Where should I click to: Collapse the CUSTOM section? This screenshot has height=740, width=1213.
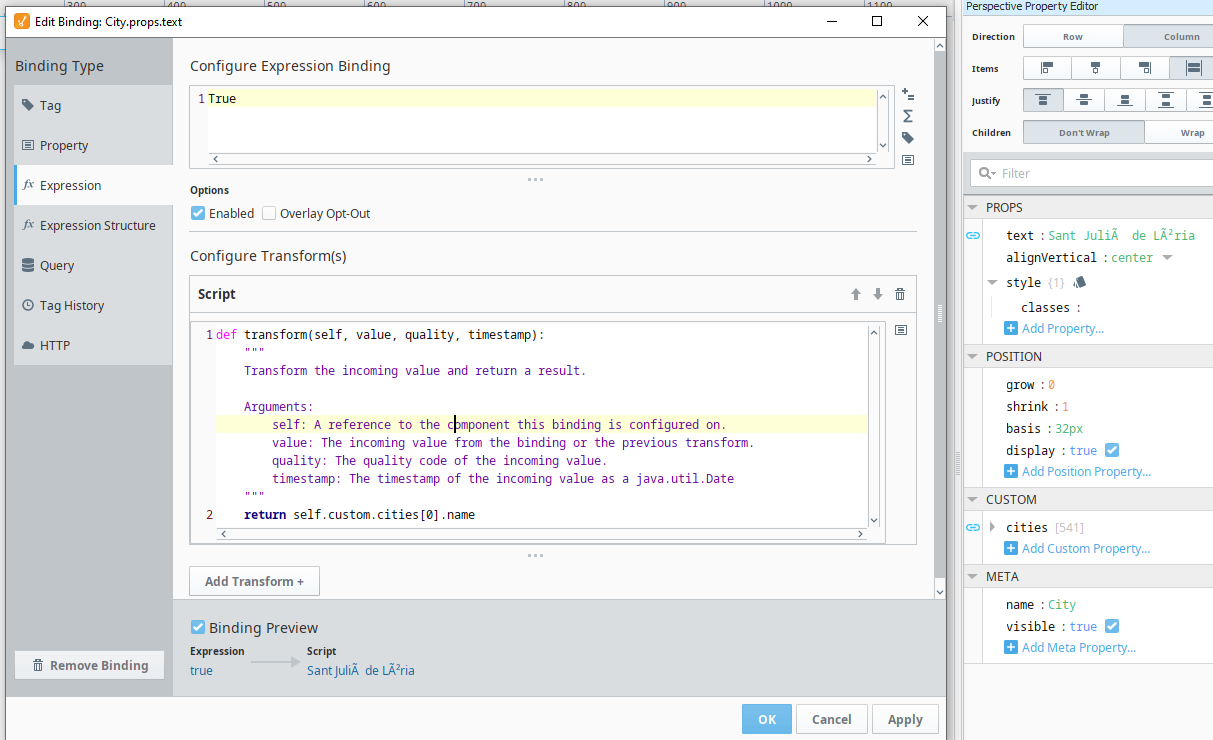click(974, 499)
